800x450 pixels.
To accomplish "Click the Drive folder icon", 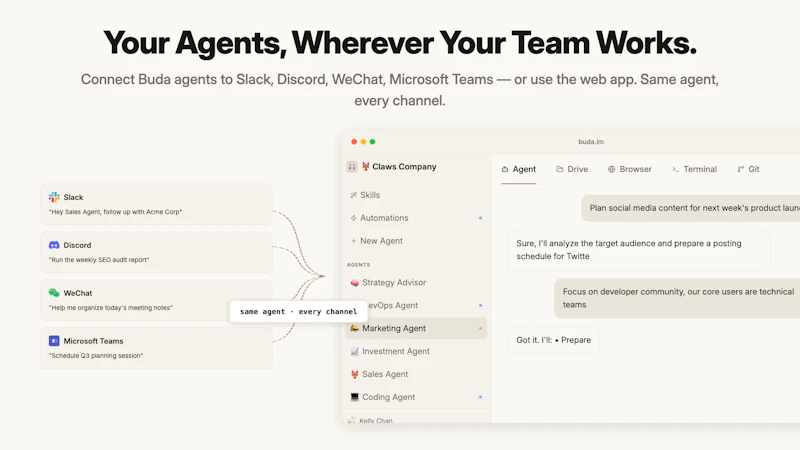I will [x=560, y=169].
